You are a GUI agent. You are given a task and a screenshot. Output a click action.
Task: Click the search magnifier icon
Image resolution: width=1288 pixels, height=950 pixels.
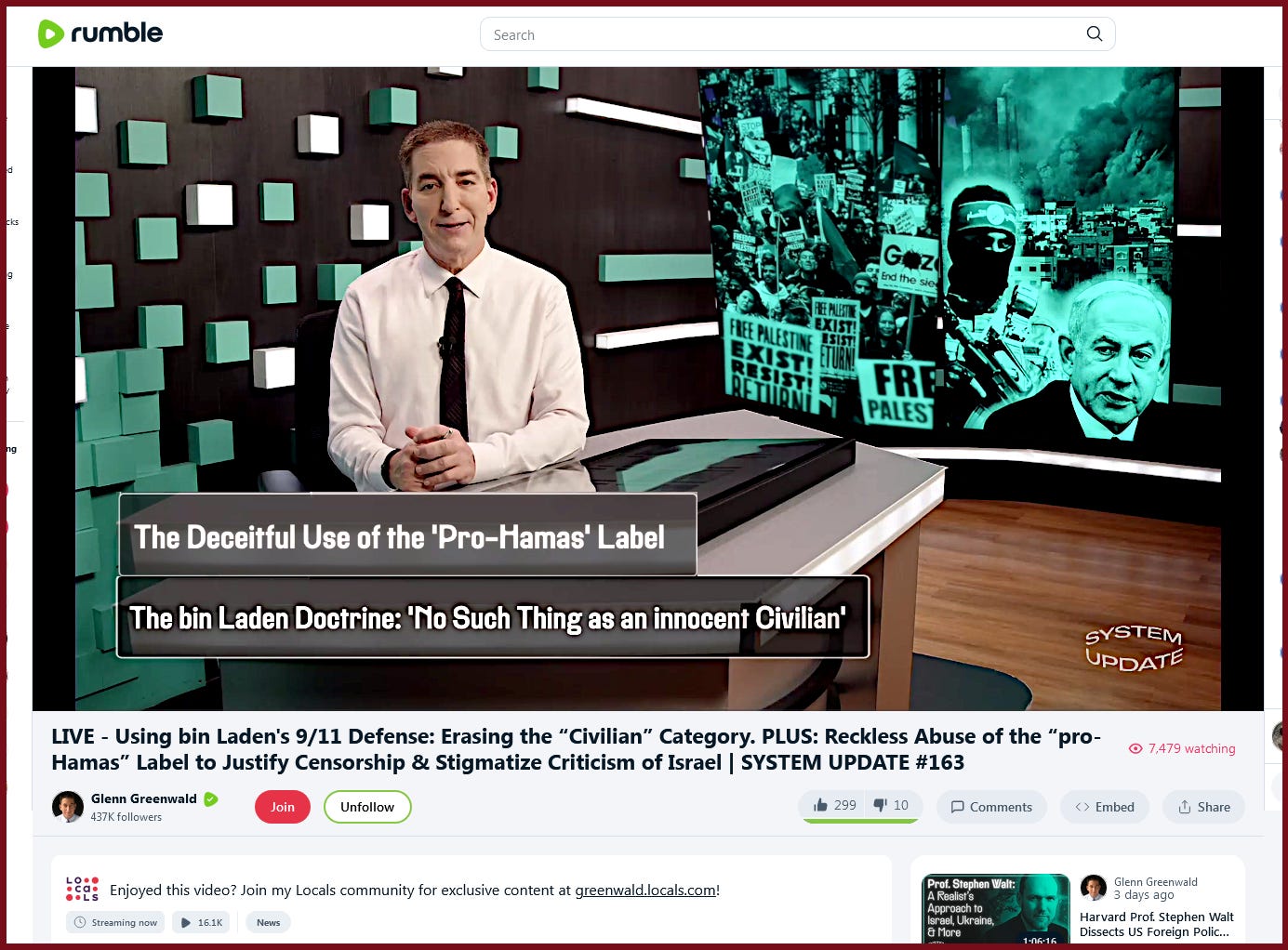click(1095, 34)
